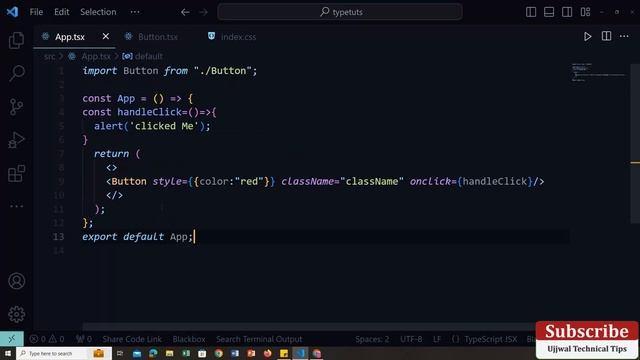
Task: Open Excel from the taskbar
Action: coord(186,353)
